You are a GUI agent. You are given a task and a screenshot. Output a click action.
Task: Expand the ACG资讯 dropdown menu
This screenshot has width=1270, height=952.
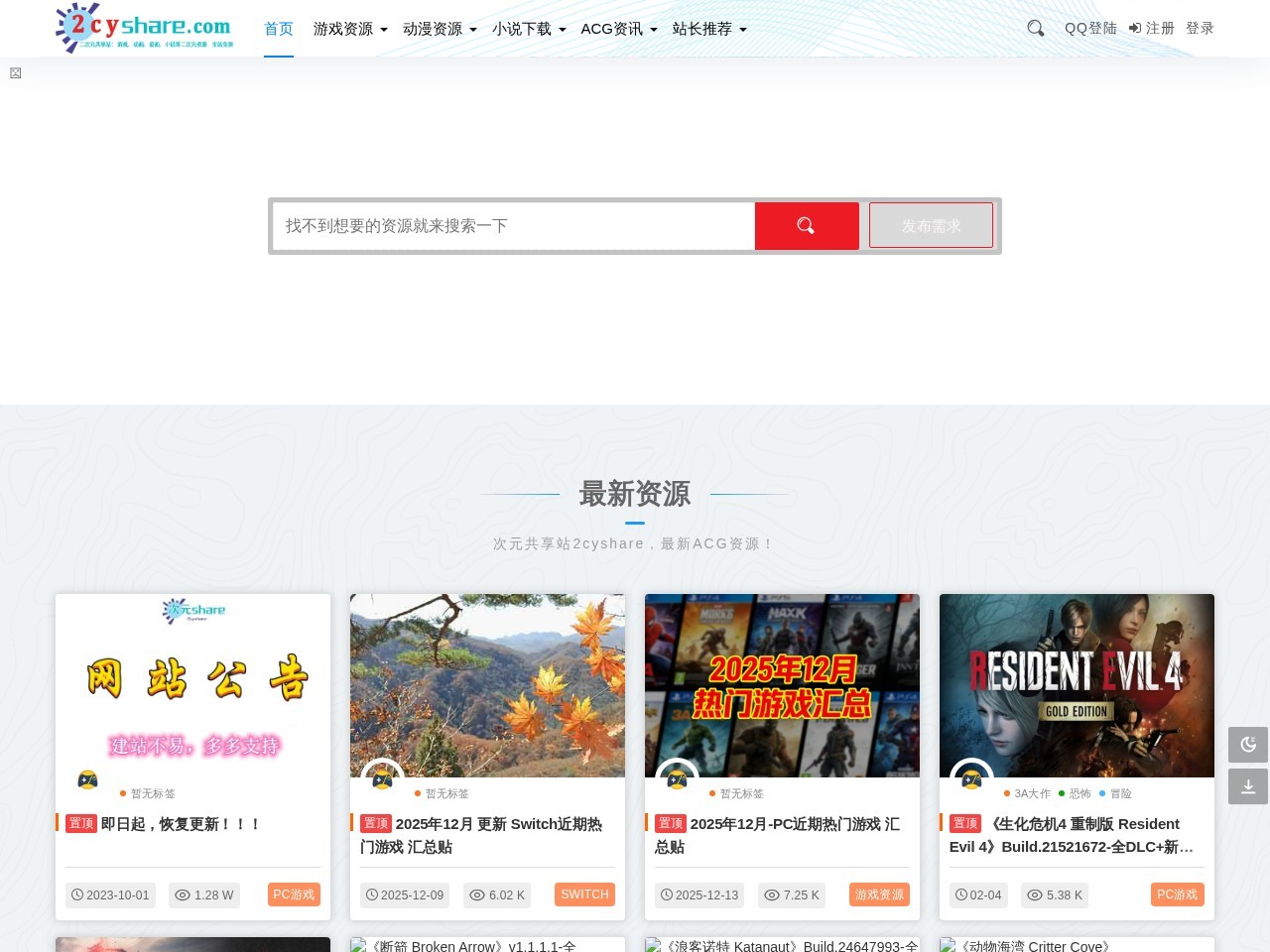coord(619,29)
